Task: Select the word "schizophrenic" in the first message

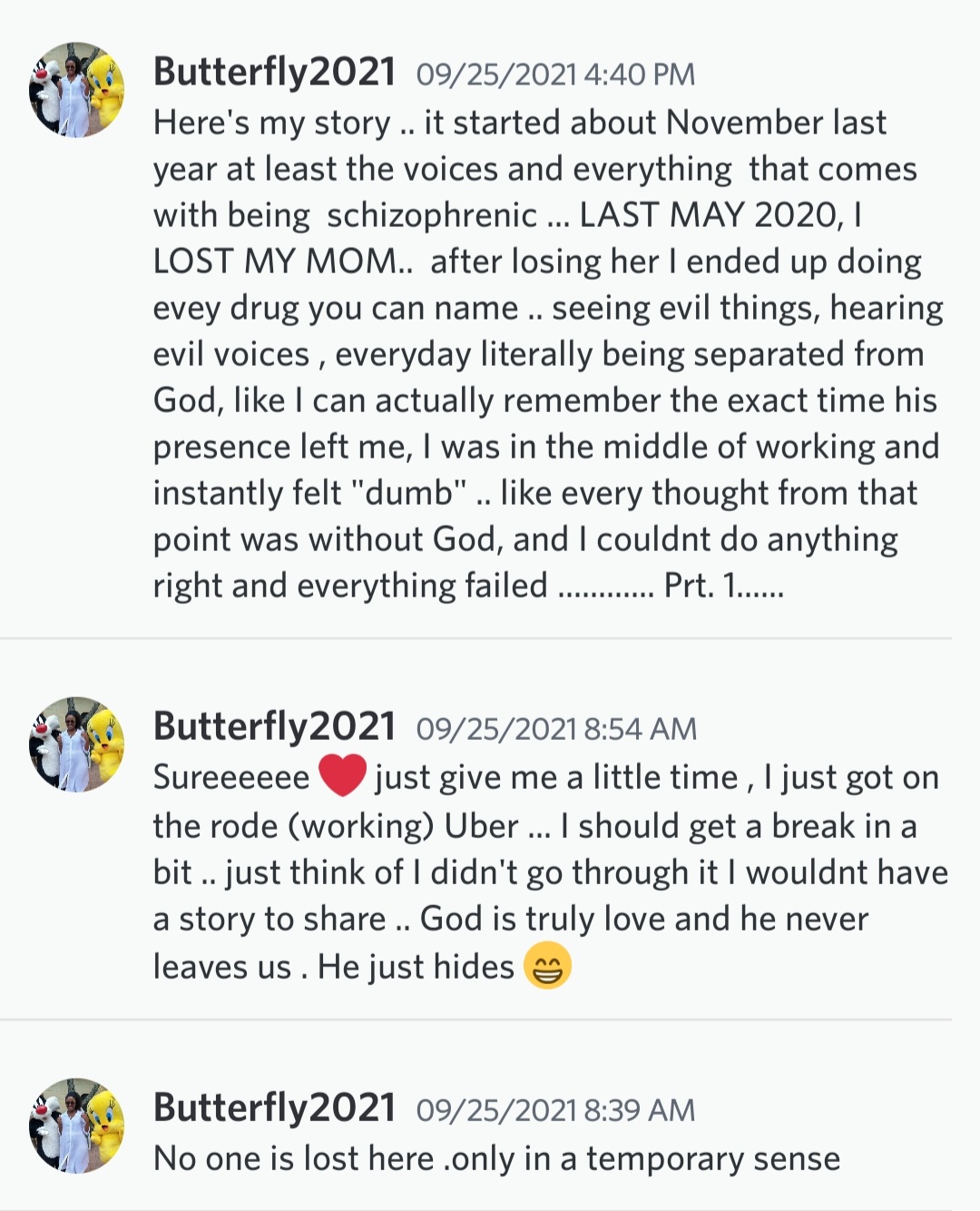Action: tap(432, 215)
